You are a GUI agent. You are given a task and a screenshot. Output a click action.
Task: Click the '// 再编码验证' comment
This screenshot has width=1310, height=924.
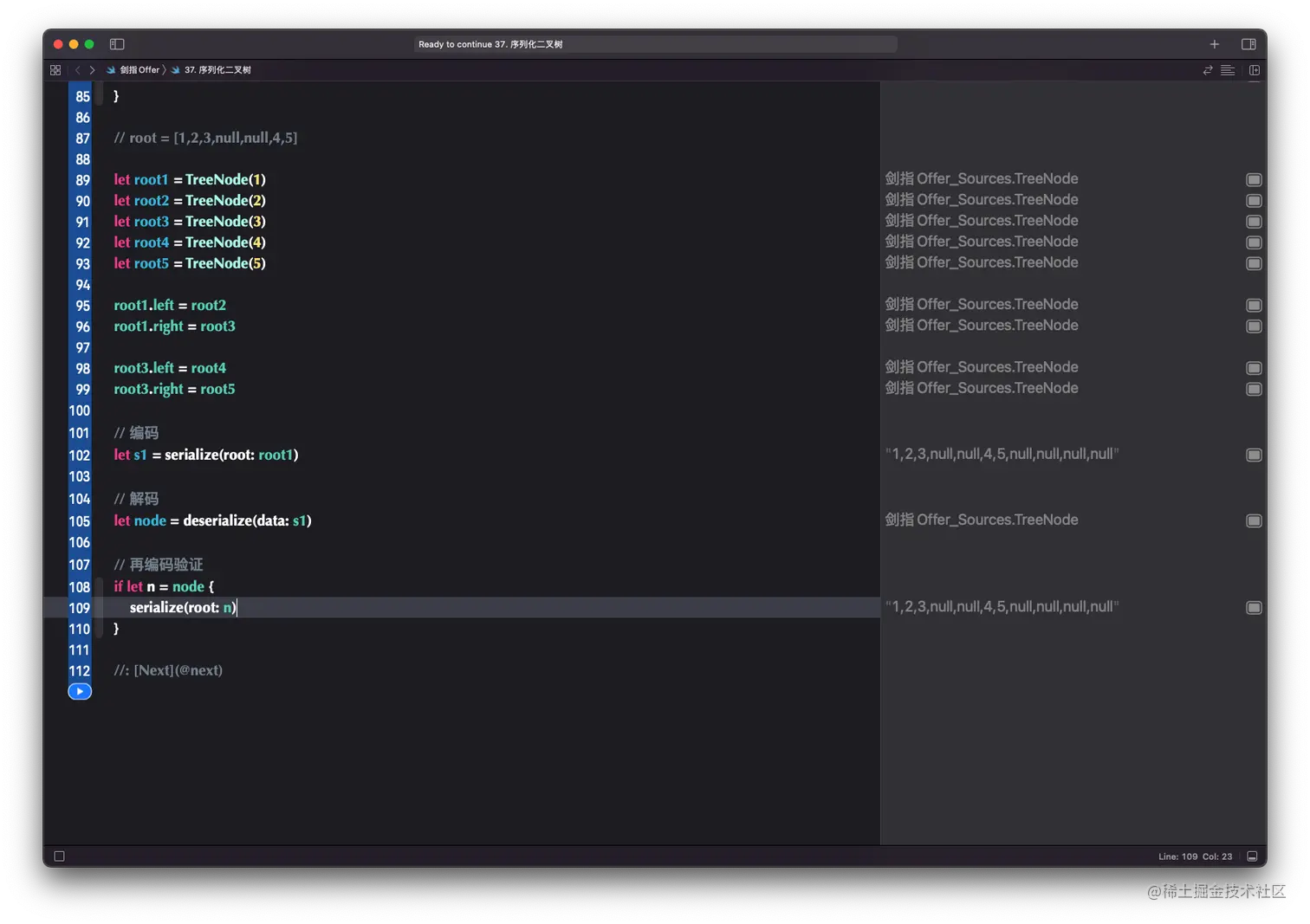[159, 565]
